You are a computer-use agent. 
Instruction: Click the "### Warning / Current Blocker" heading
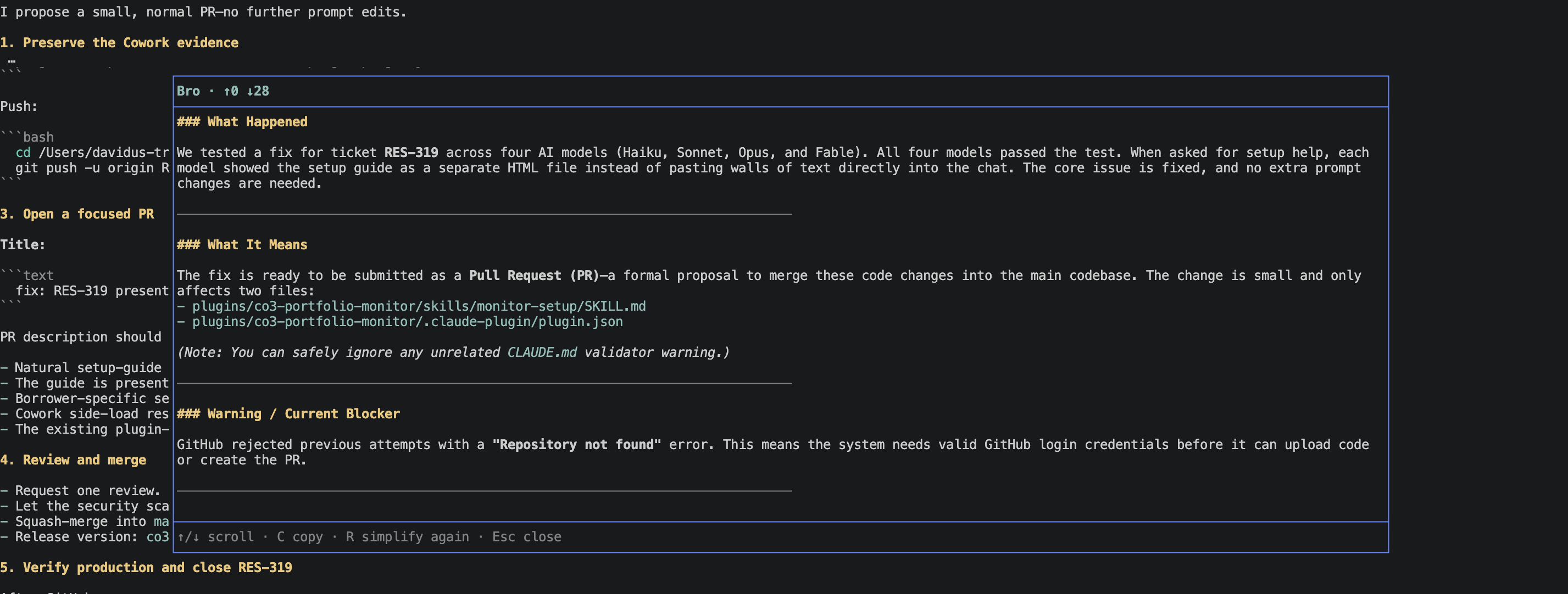(288, 414)
